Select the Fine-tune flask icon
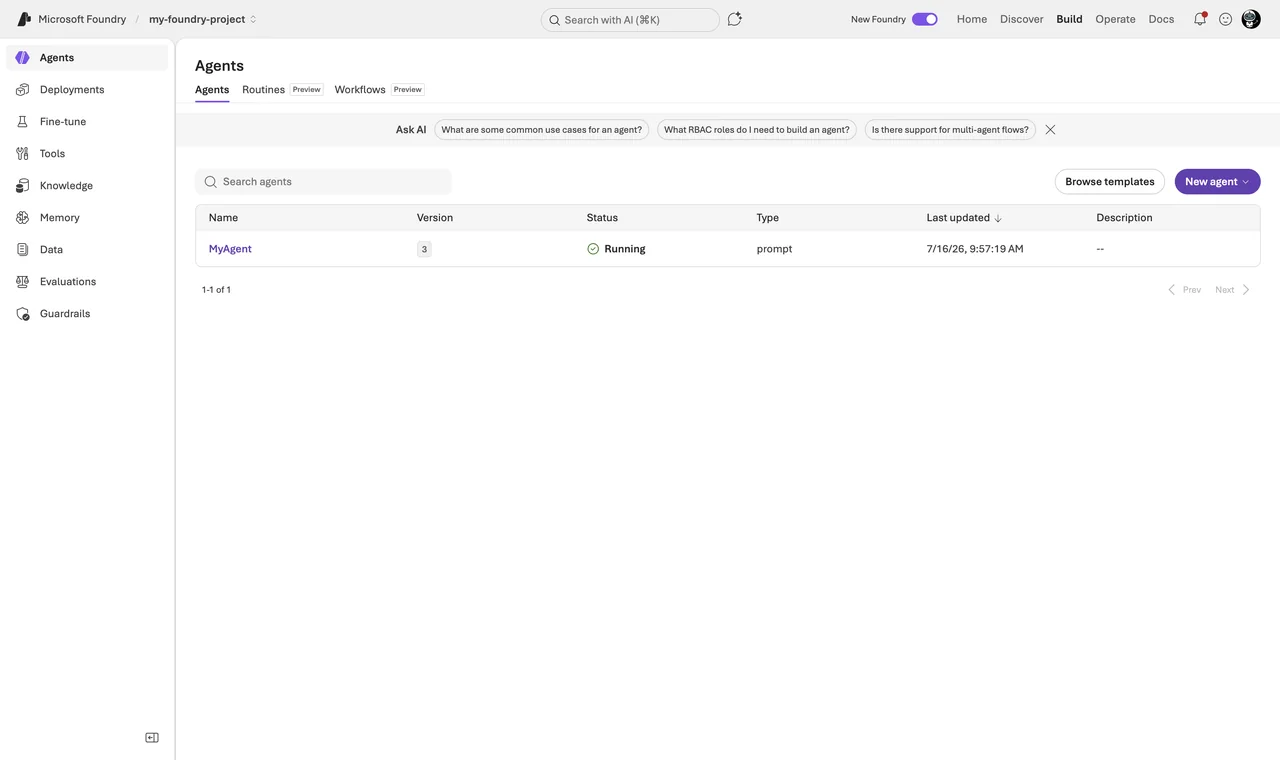This screenshot has height=760, width=1280. [23, 122]
